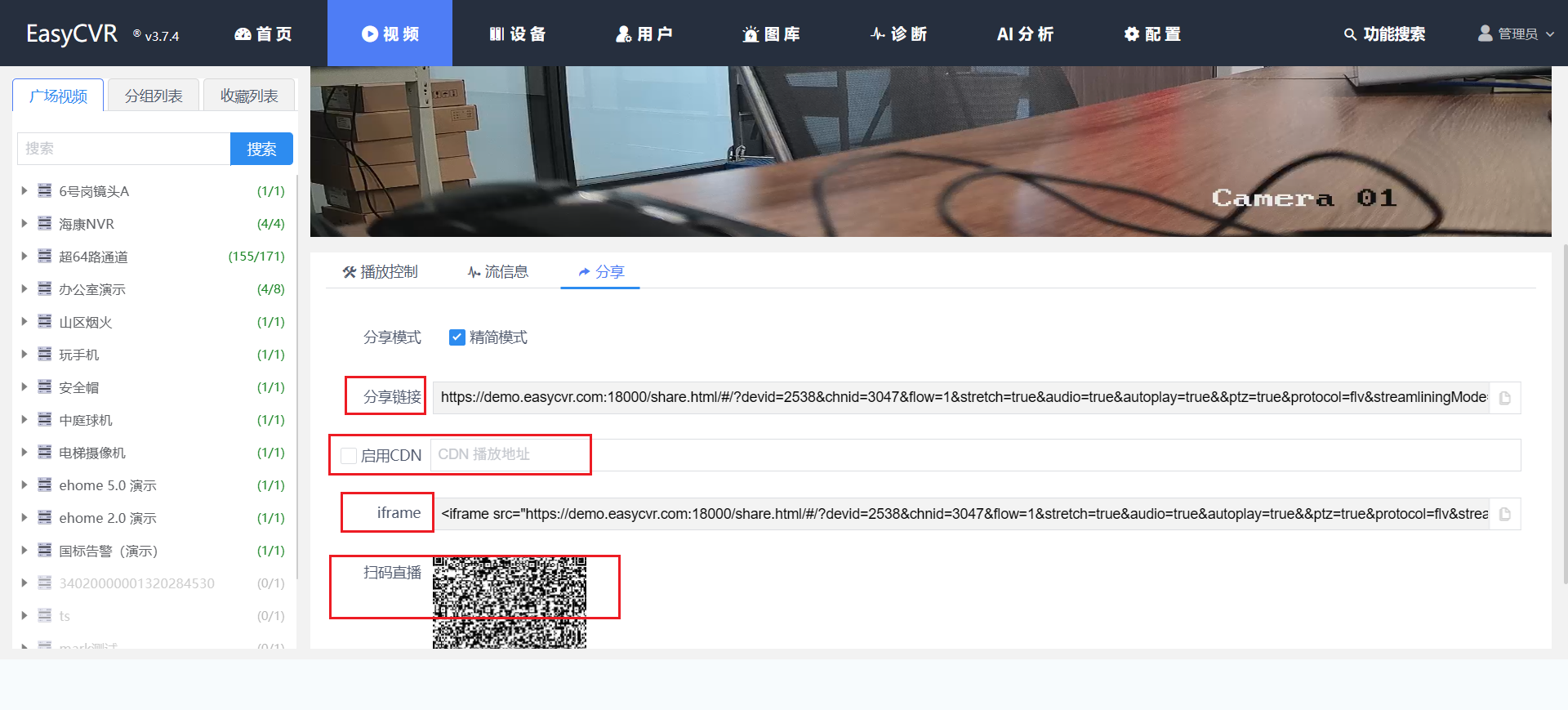The image size is (1568, 710).
Task: Click the admin user avatar icon
Action: coord(1485,33)
